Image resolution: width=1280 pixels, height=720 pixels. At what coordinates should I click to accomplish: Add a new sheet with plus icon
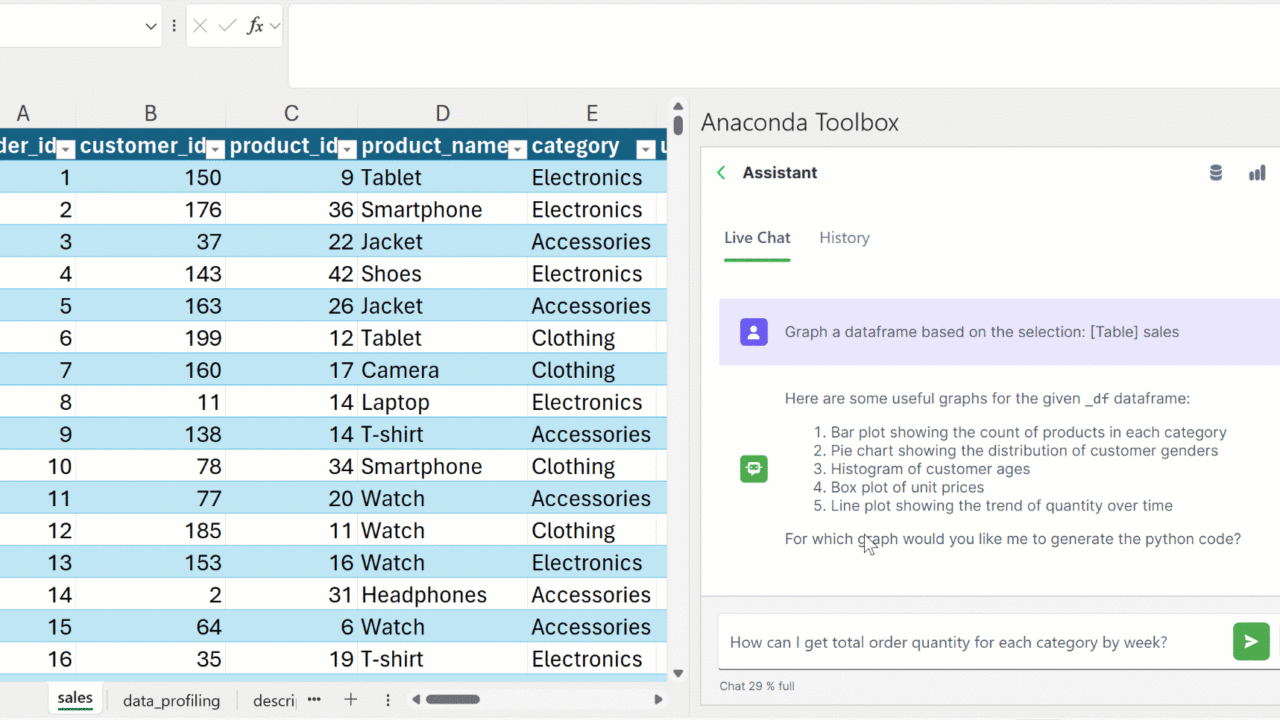click(x=350, y=700)
